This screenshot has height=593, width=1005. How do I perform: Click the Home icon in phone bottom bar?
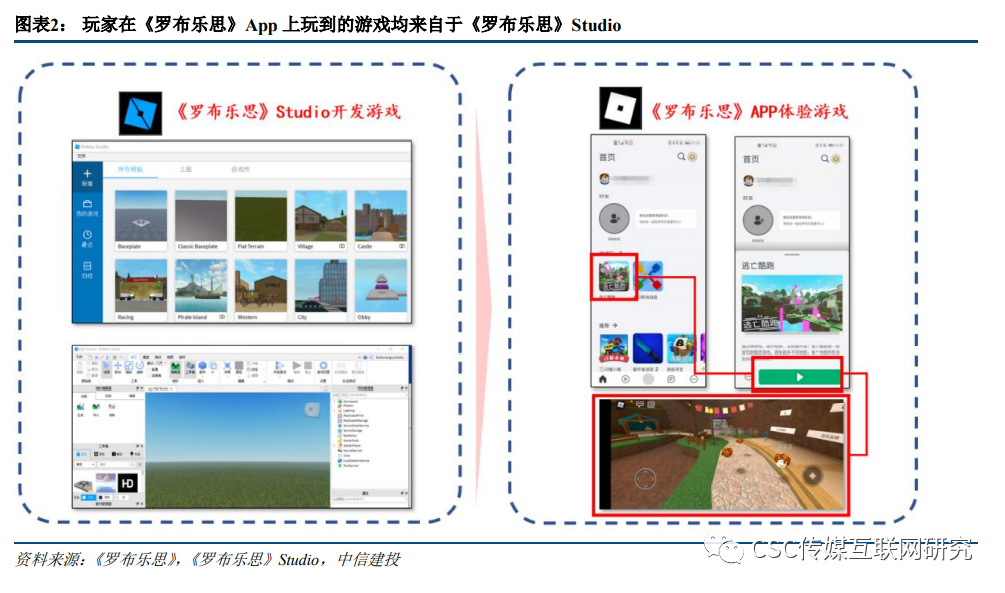point(603,380)
